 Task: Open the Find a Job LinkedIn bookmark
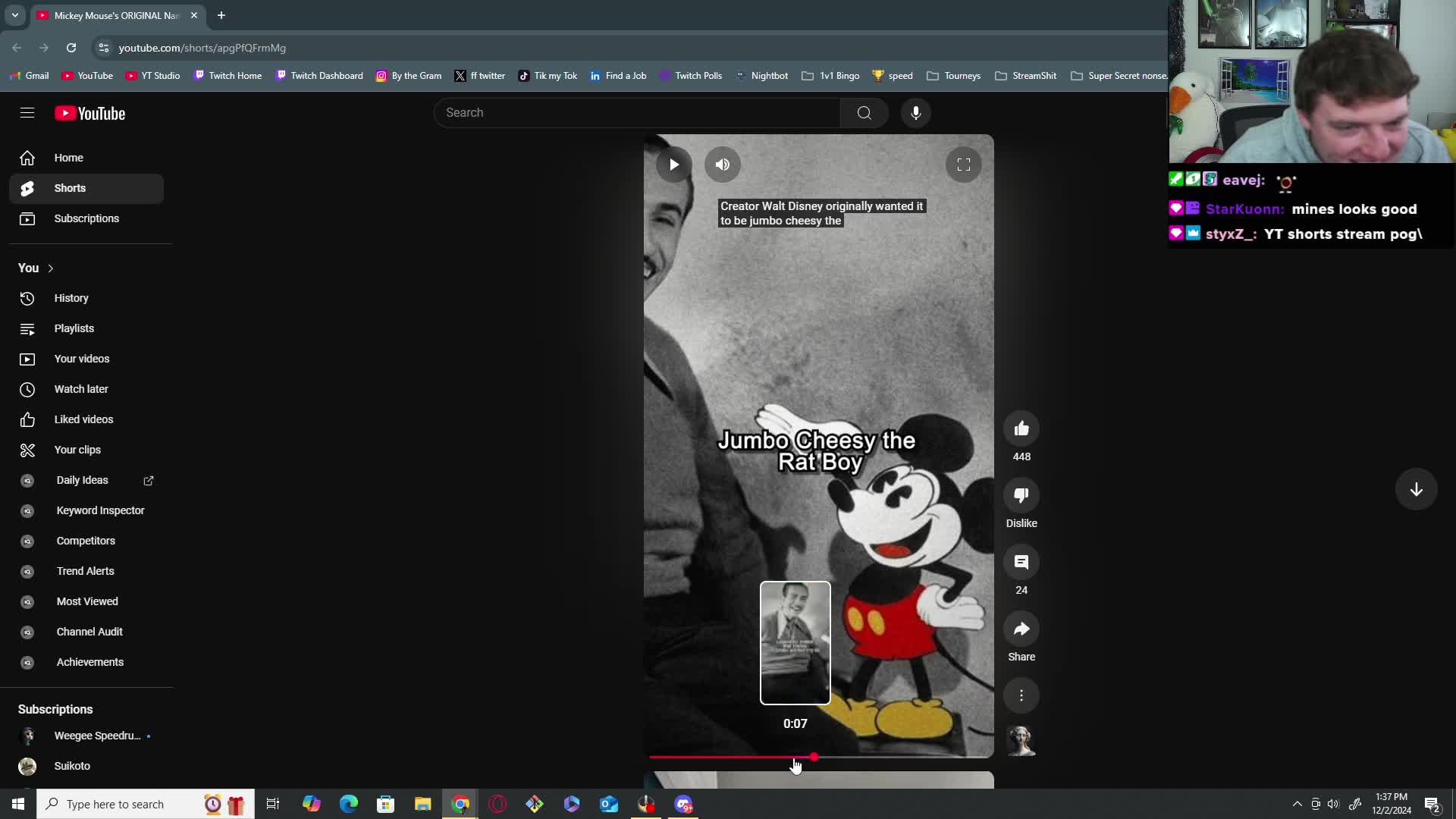[x=618, y=76]
